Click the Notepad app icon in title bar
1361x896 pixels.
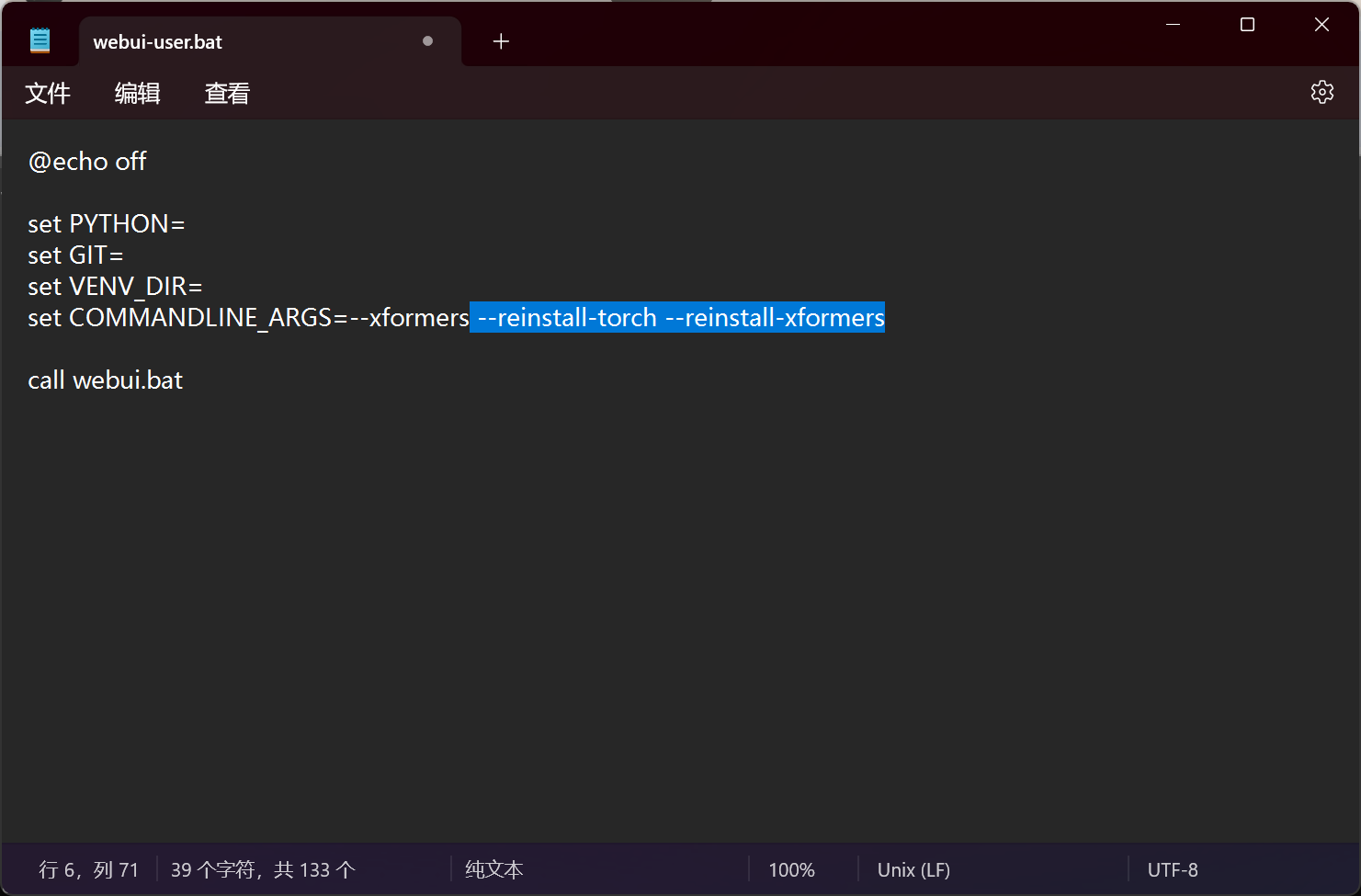tap(40, 40)
